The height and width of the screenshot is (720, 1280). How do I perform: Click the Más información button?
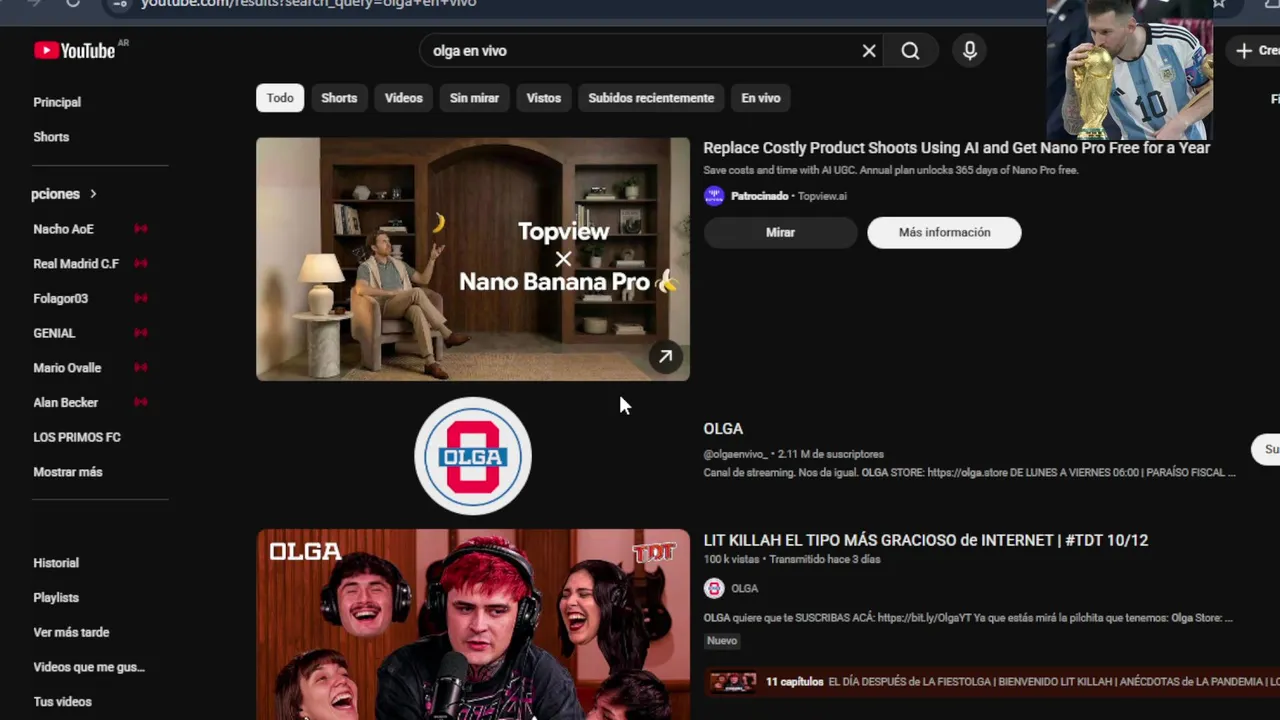[x=944, y=232]
